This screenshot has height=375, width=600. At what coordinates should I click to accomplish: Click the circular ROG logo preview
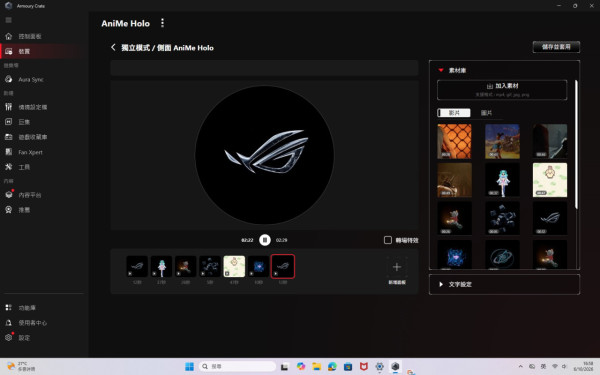264,155
